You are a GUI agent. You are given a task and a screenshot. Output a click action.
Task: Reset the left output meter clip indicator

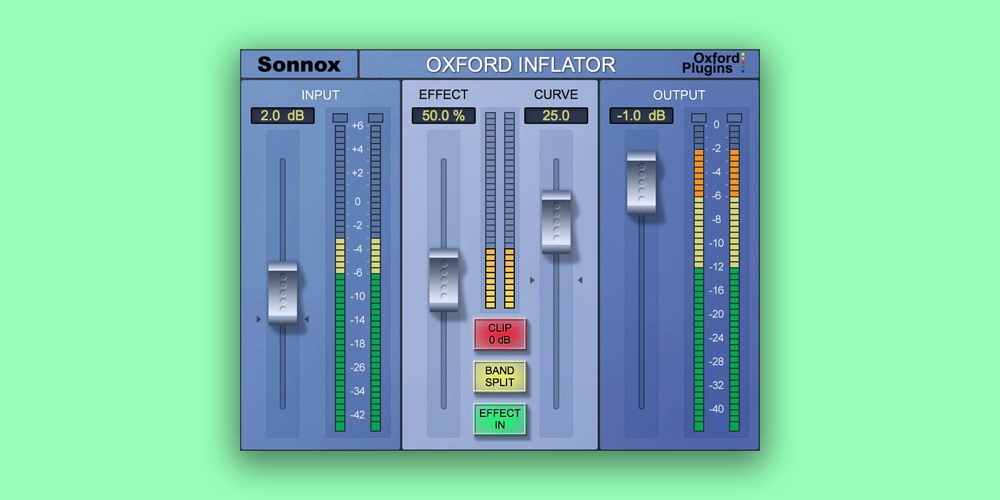coord(699,119)
